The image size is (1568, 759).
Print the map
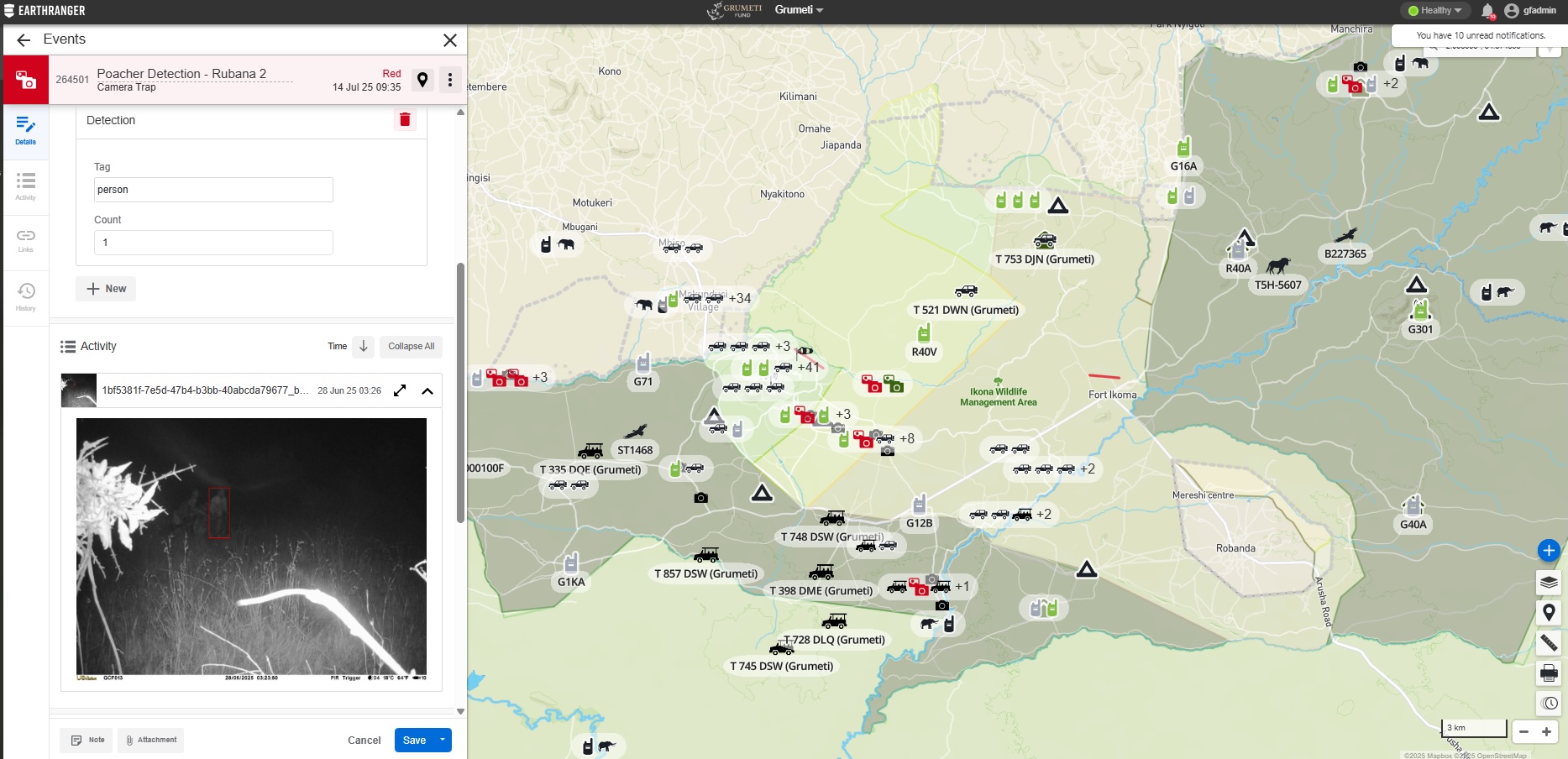pyautogui.click(x=1549, y=673)
